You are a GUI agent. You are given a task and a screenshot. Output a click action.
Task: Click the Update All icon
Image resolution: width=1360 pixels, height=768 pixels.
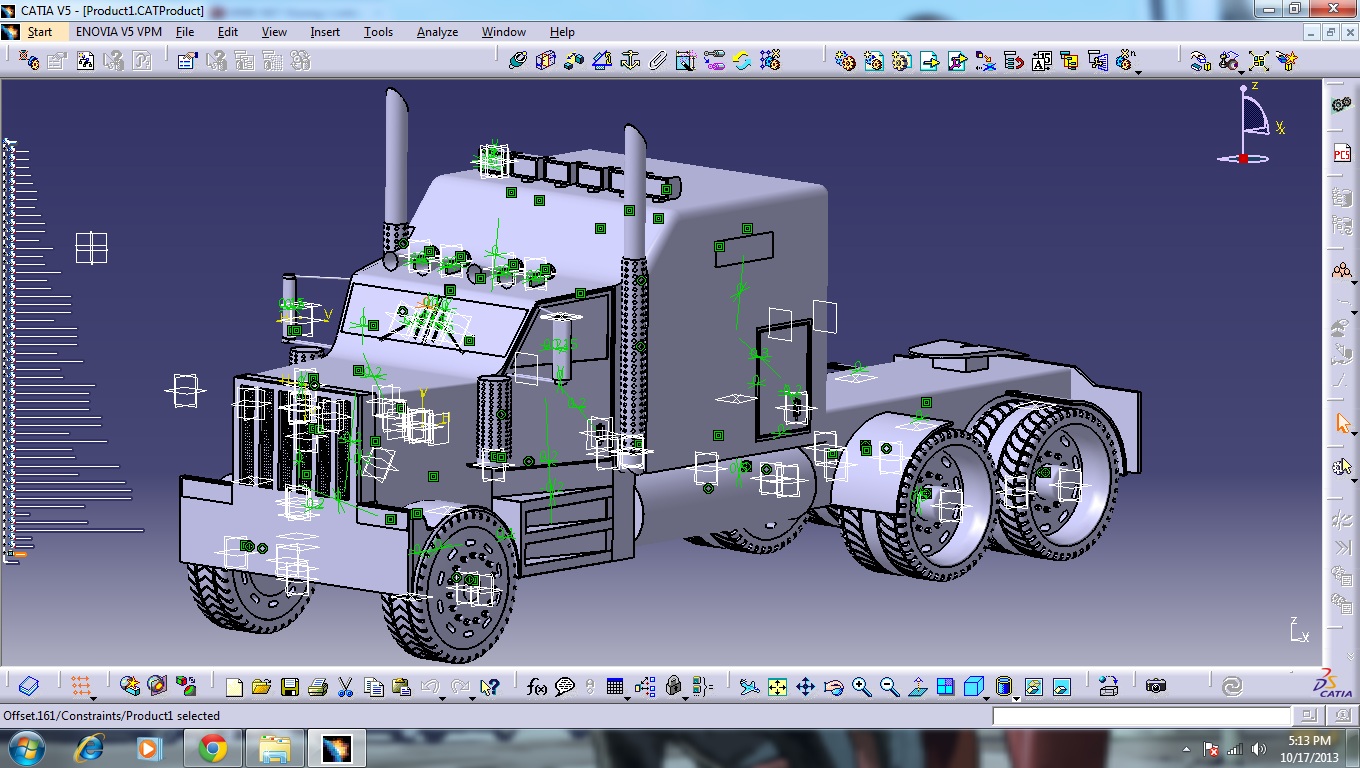(742, 61)
